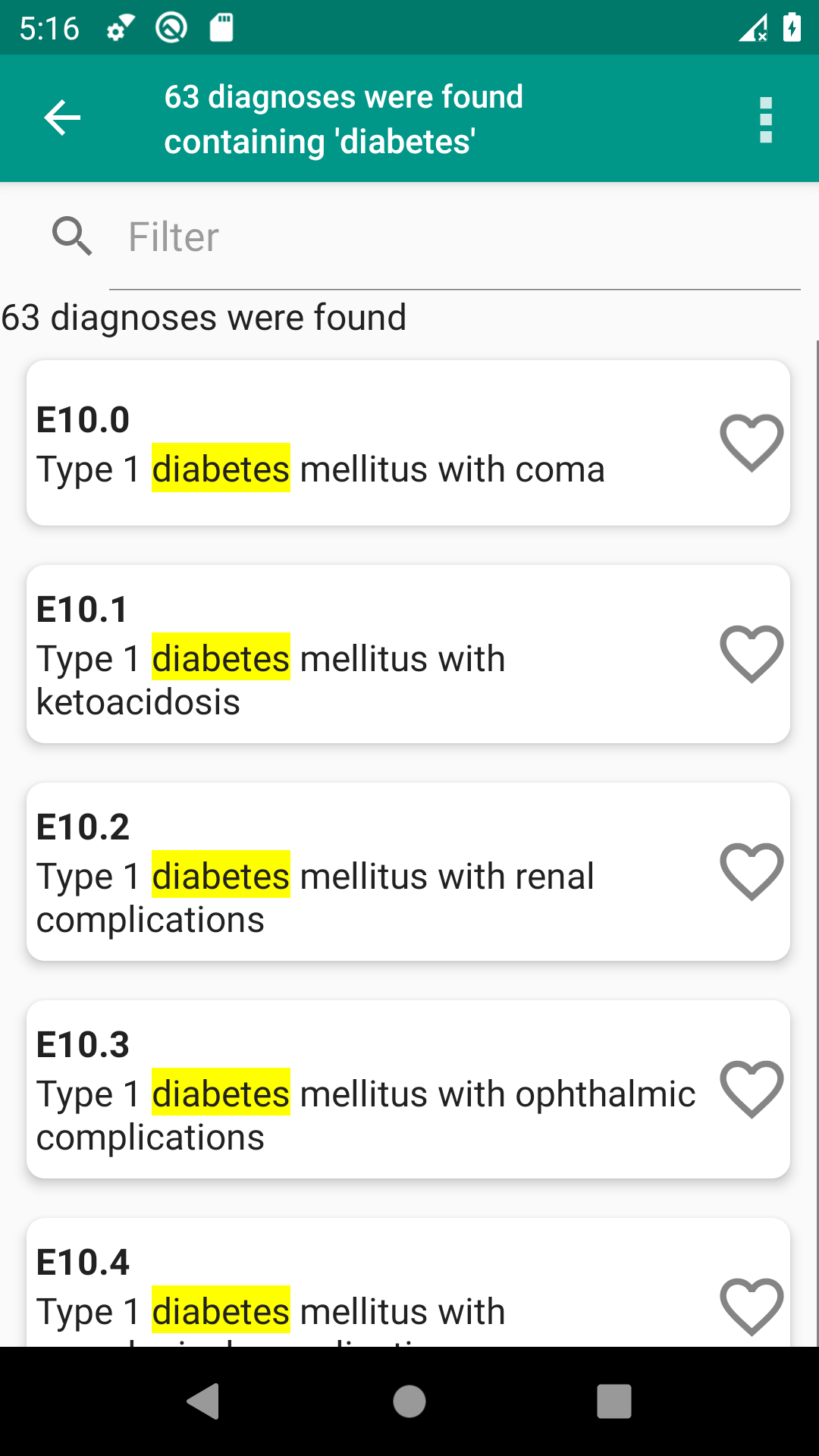Go back using the arrow icon
819x1456 pixels.
point(62,118)
